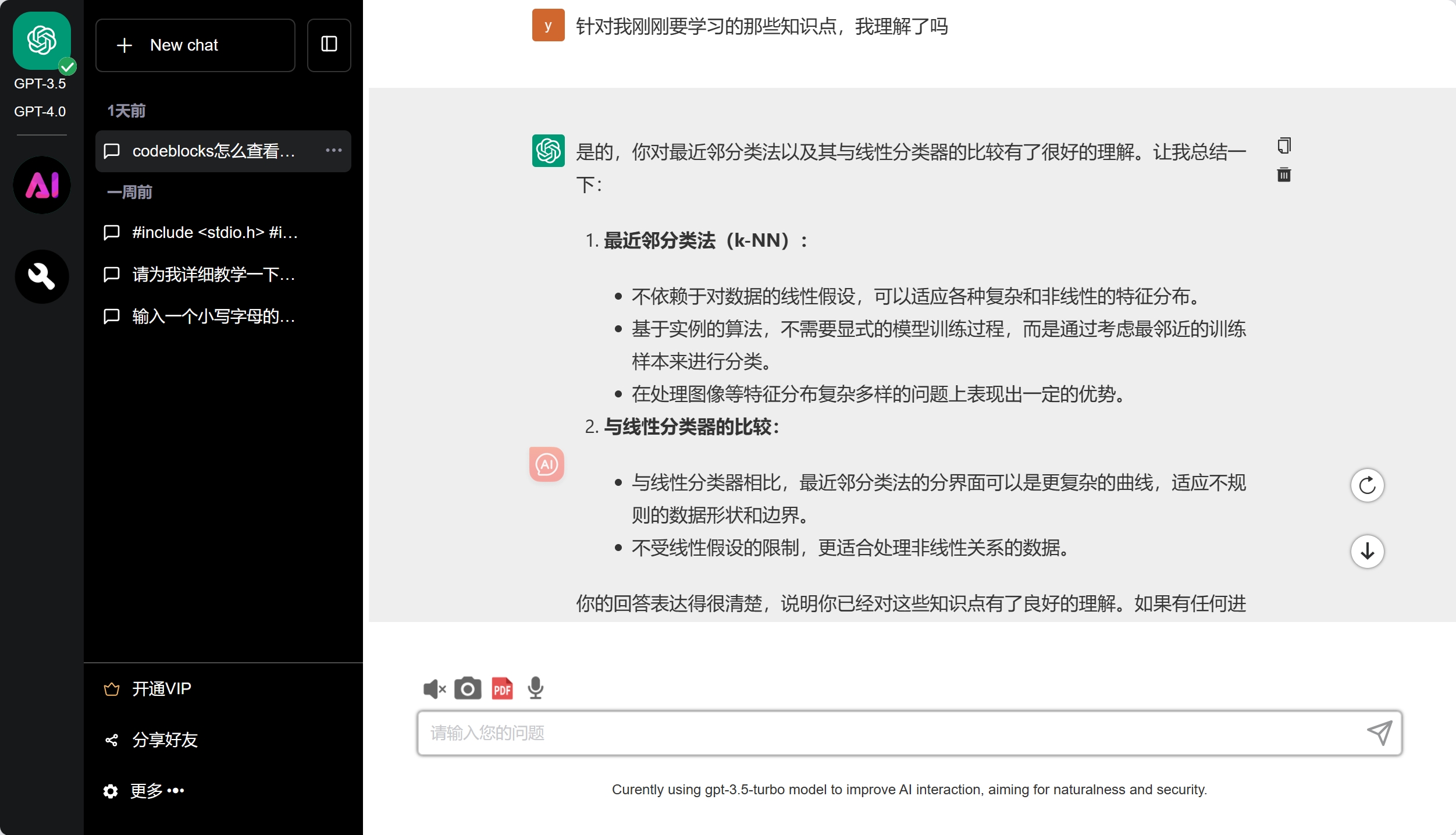The width and height of the screenshot is (1456, 835).
Task: Open the wrench tools icon
Action: [x=42, y=277]
